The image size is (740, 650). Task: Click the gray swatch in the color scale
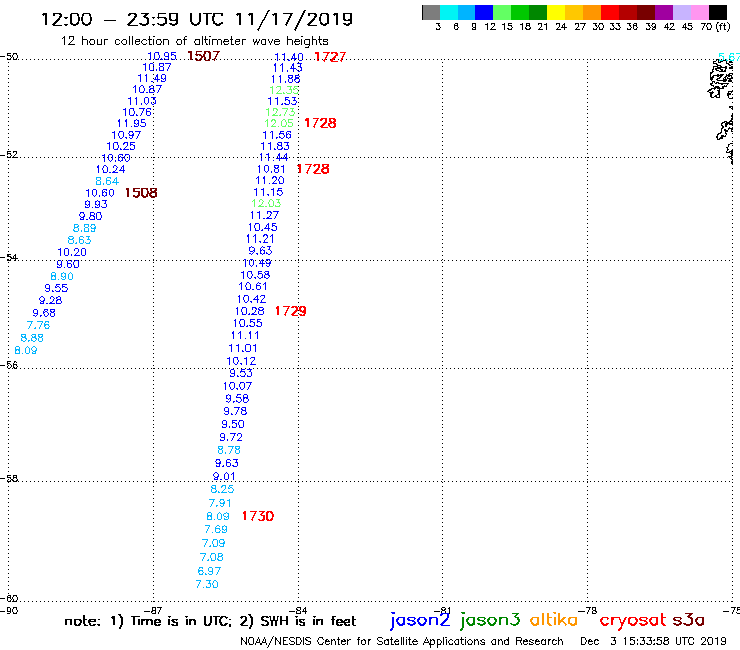[431, 12]
